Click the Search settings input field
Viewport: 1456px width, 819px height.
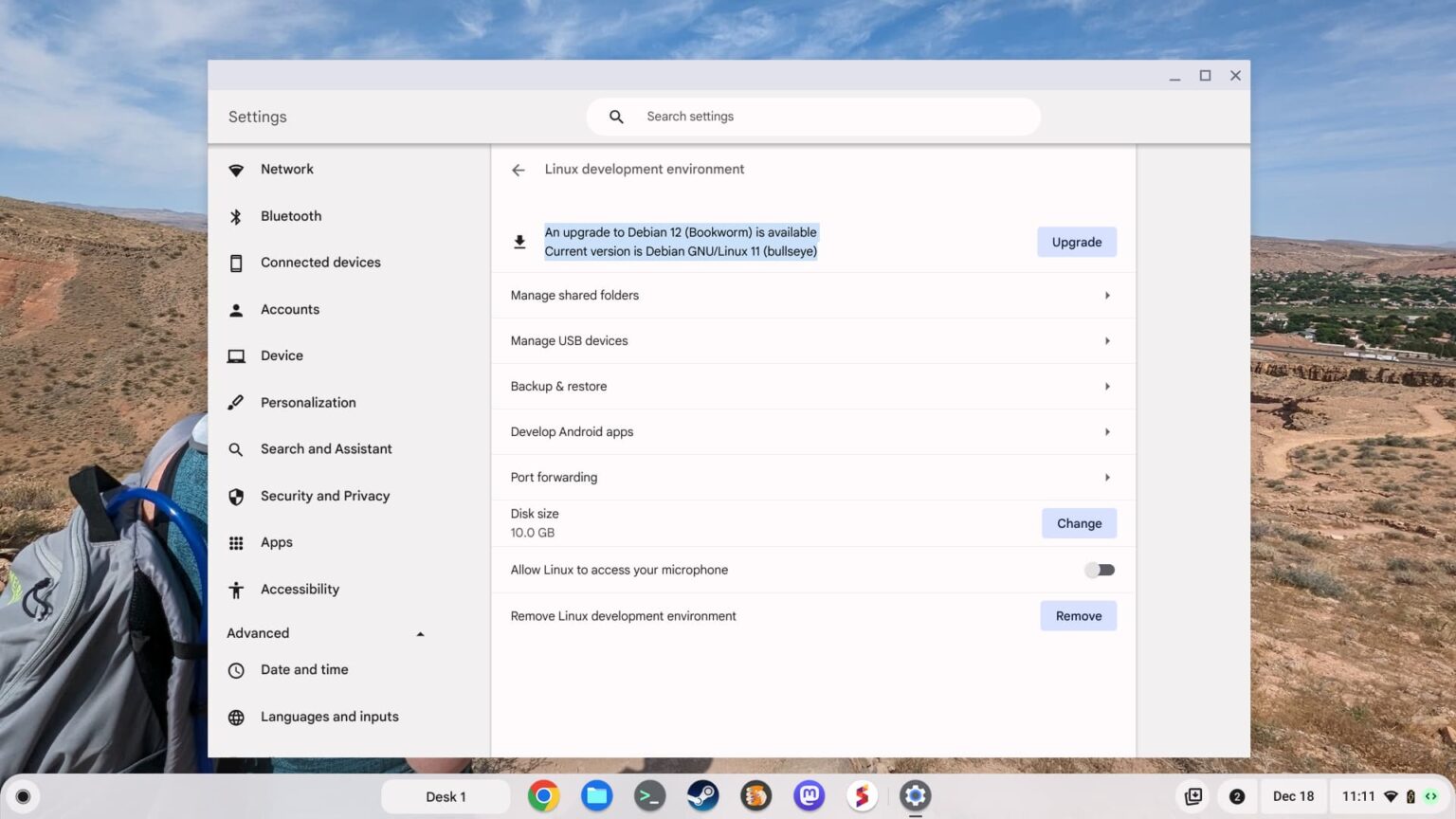click(x=813, y=117)
